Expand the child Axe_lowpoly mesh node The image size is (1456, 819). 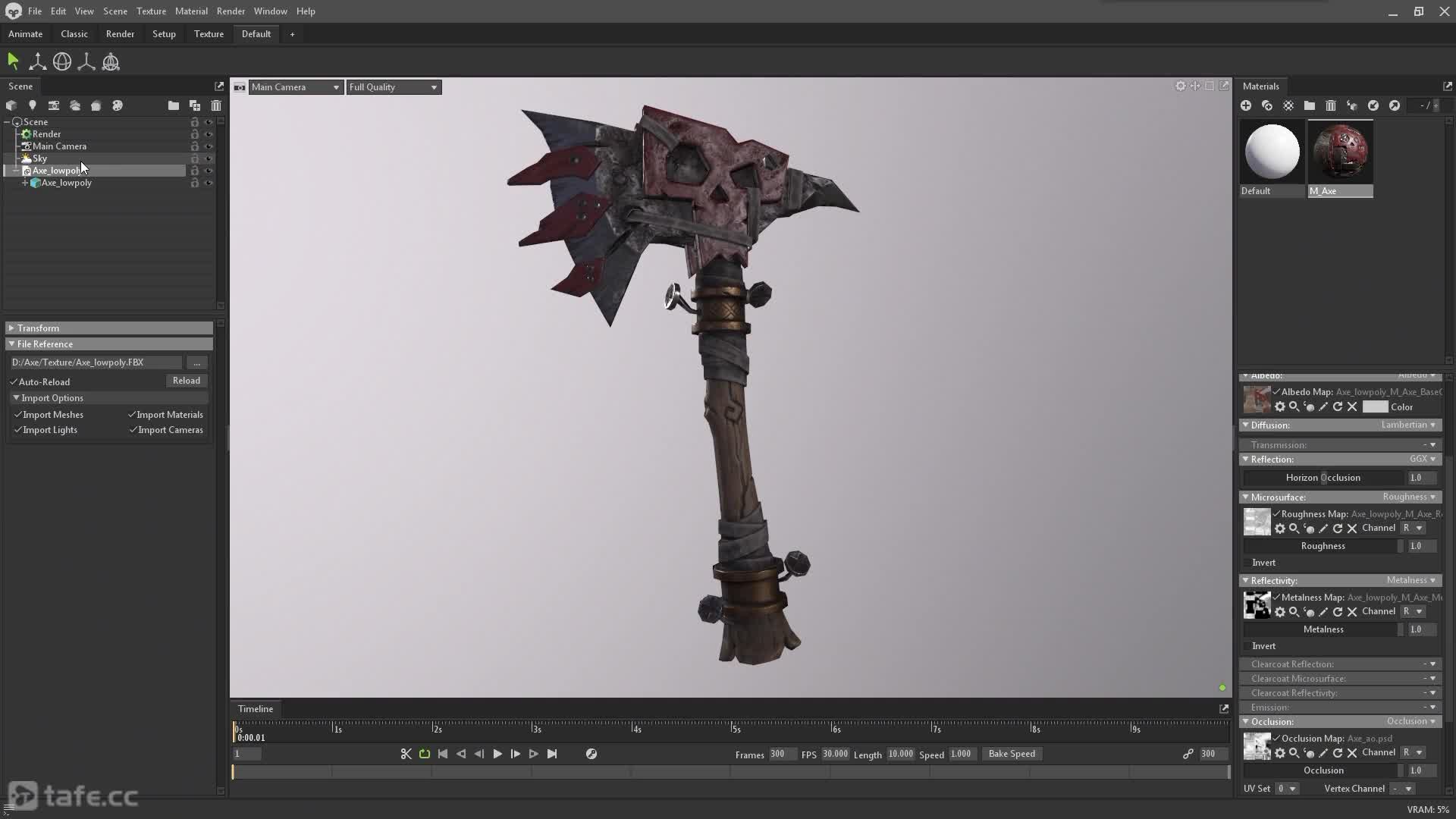pyautogui.click(x=25, y=183)
